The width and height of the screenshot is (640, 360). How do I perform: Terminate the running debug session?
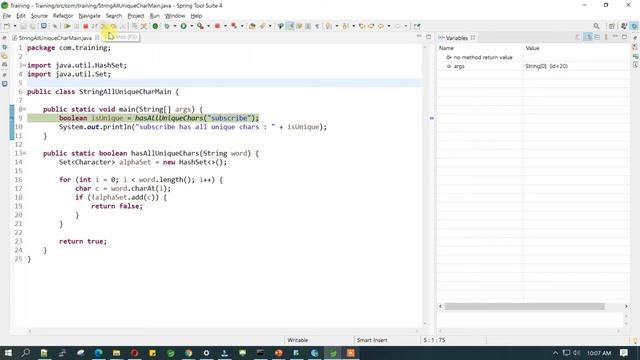86,26
